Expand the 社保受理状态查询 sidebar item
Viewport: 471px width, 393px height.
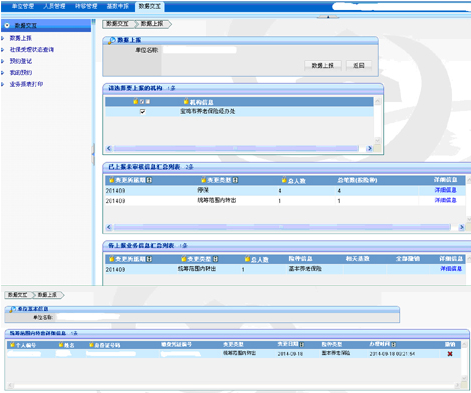point(32,50)
